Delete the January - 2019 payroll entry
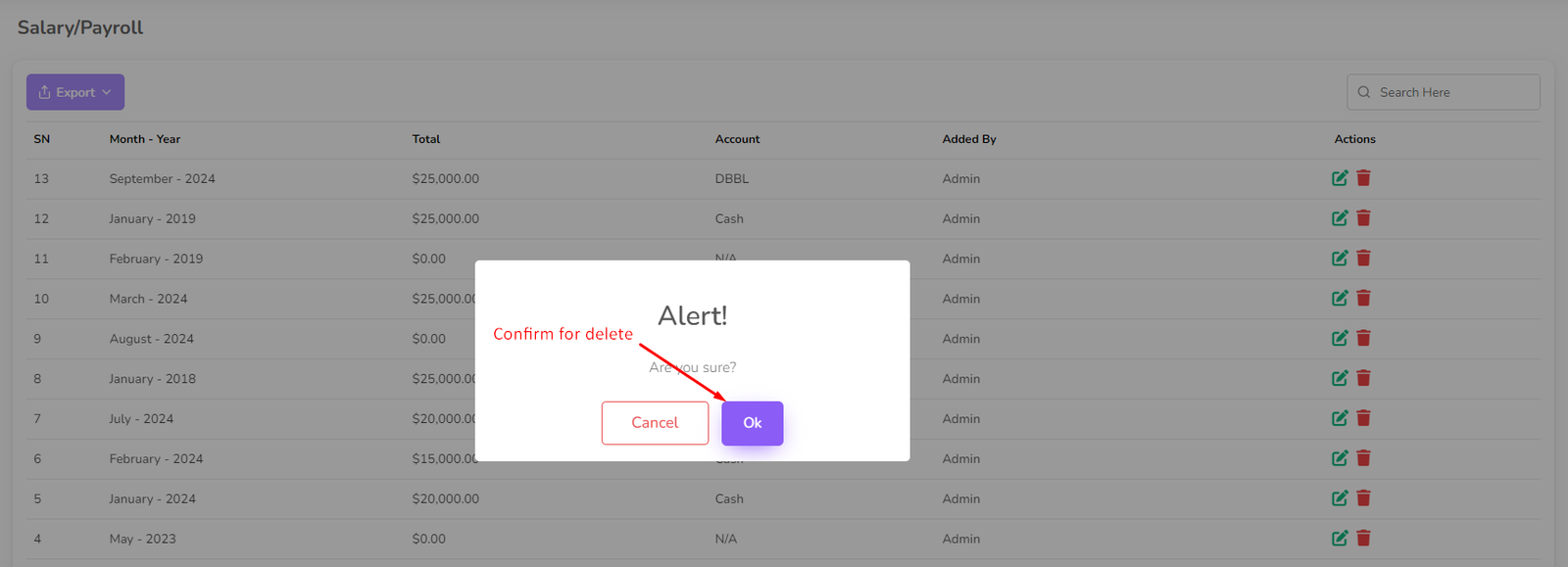 point(1363,218)
